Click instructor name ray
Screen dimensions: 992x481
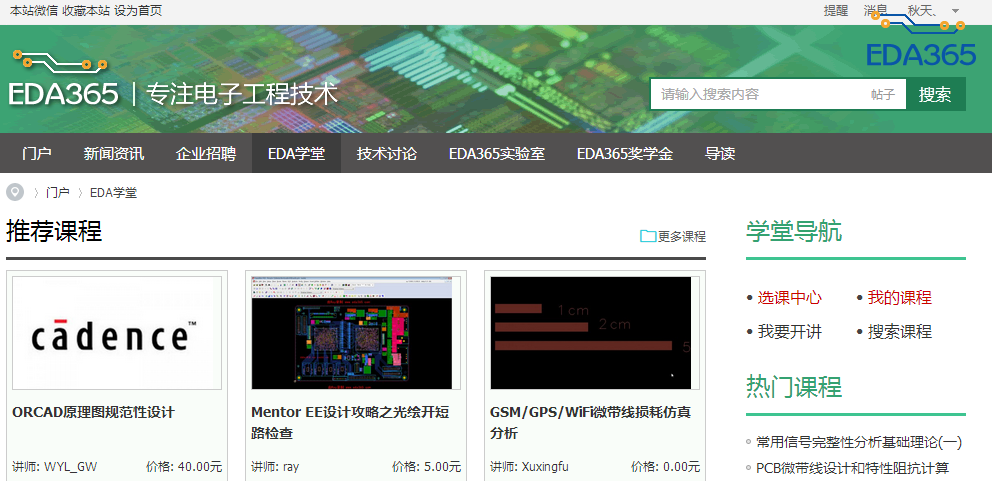[291, 467]
